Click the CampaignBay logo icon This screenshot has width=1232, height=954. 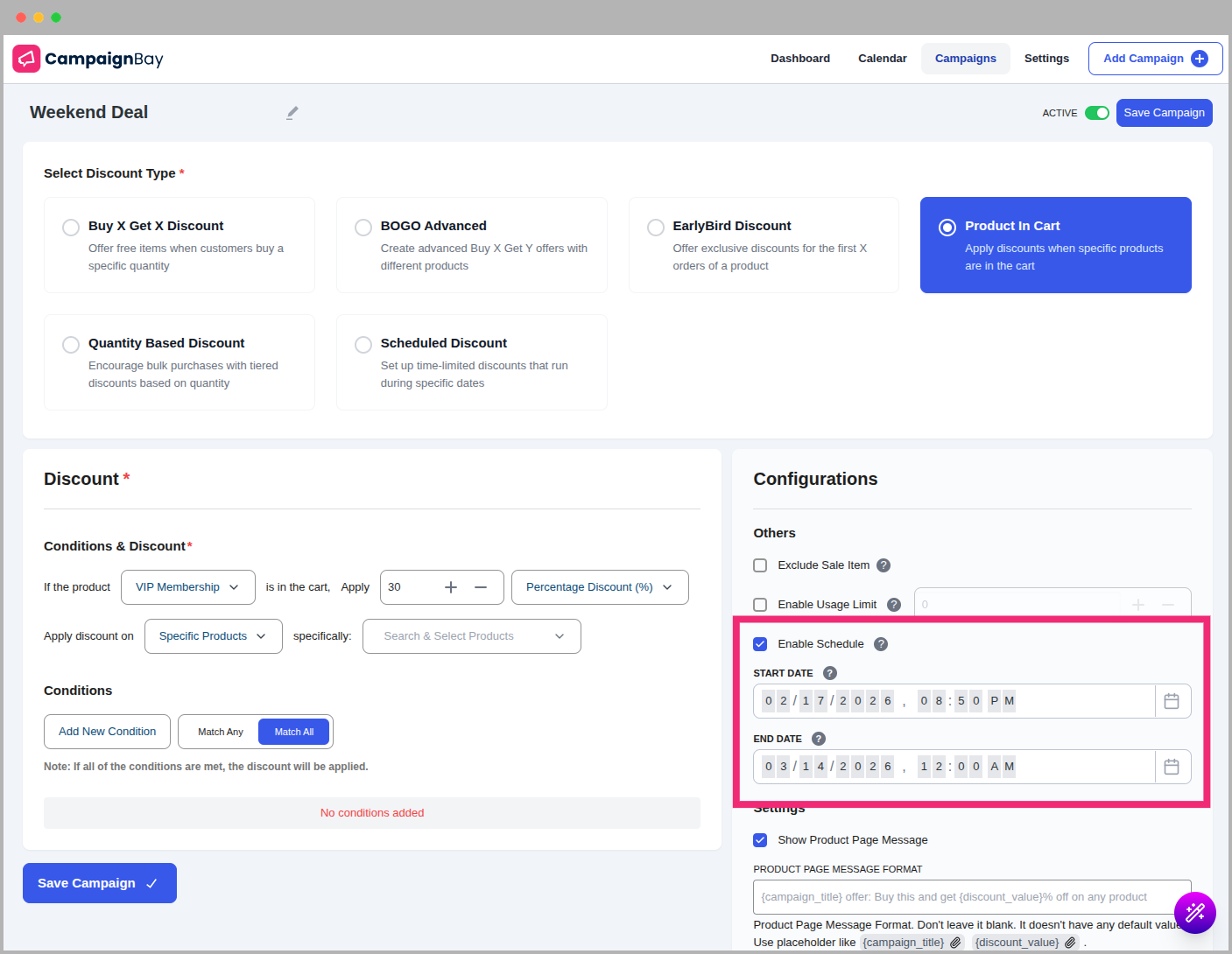click(x=25, y=58)
